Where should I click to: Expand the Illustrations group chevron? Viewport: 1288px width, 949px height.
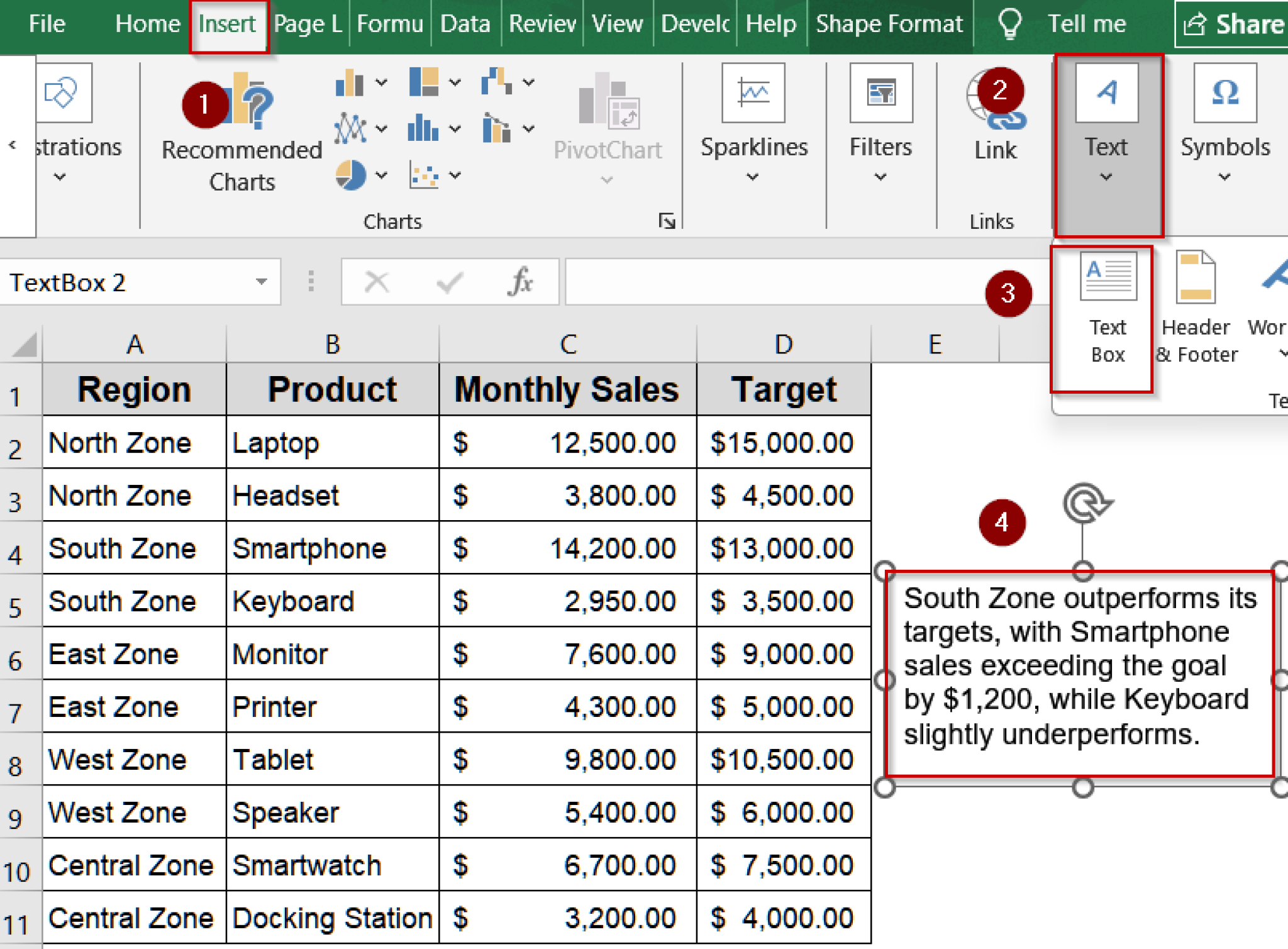60,177
